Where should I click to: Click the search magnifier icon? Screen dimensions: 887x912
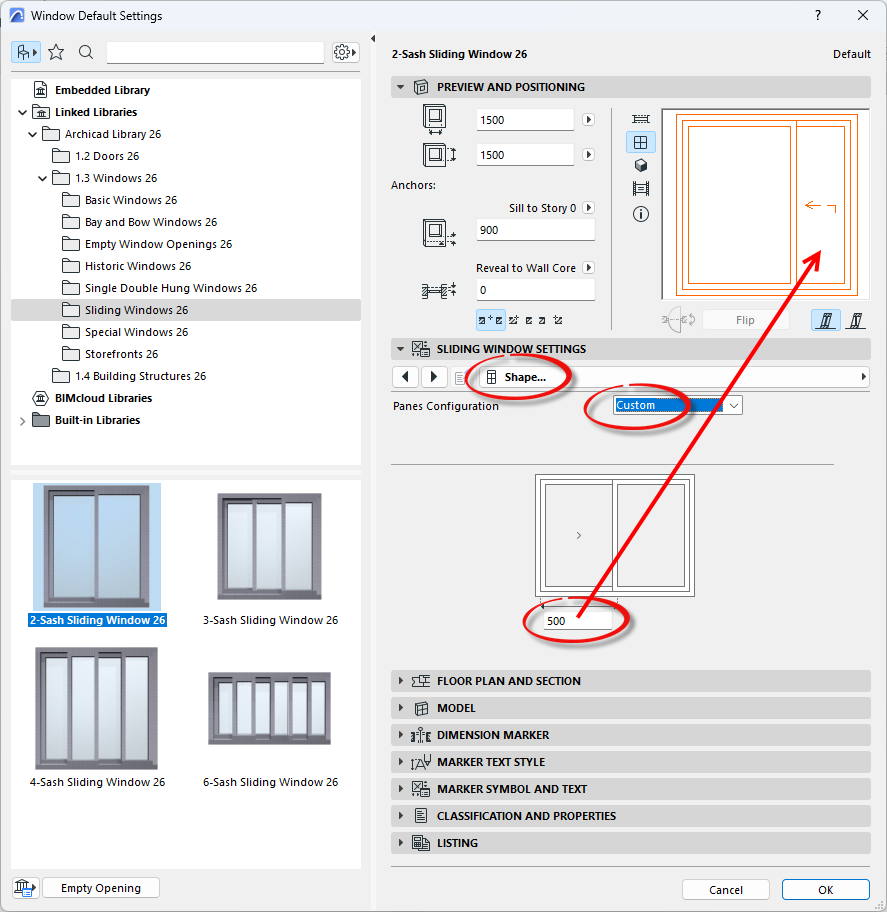tap(86, 52)
